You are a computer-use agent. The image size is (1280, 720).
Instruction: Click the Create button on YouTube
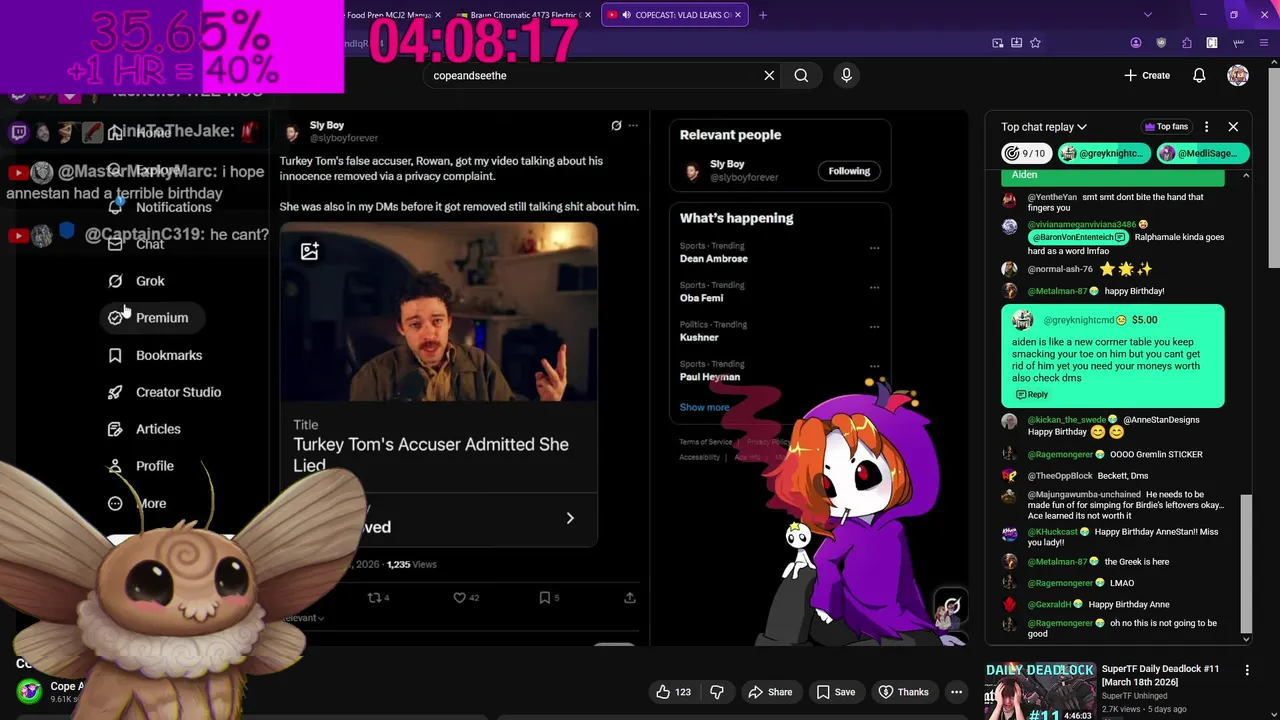(x=1147, y=75)
